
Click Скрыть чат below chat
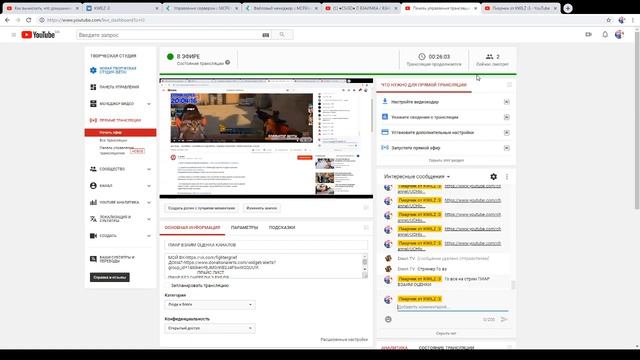[446, 333]
